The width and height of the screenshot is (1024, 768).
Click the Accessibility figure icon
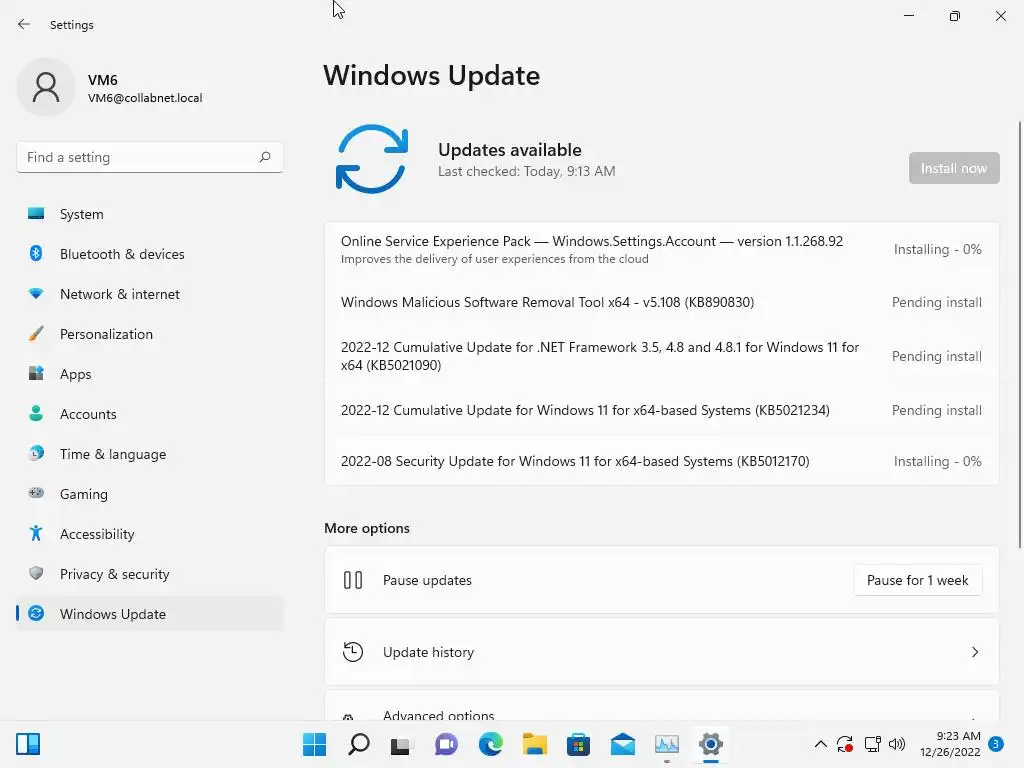(36, 534)
